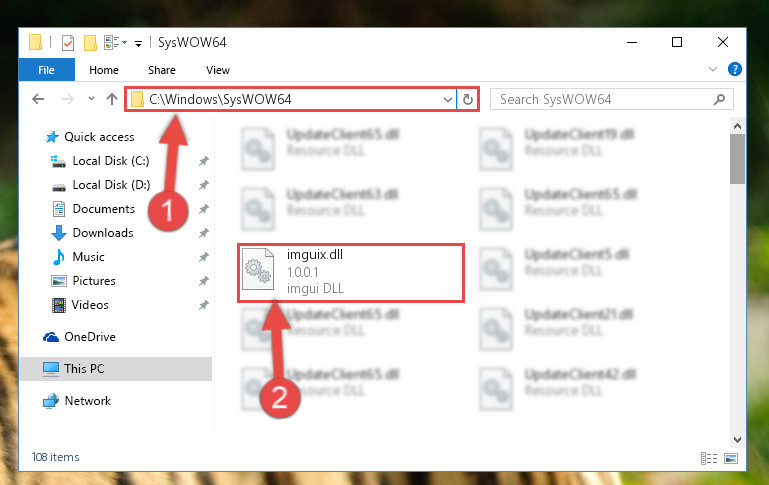Open the File menu tab

pos(47,70)
